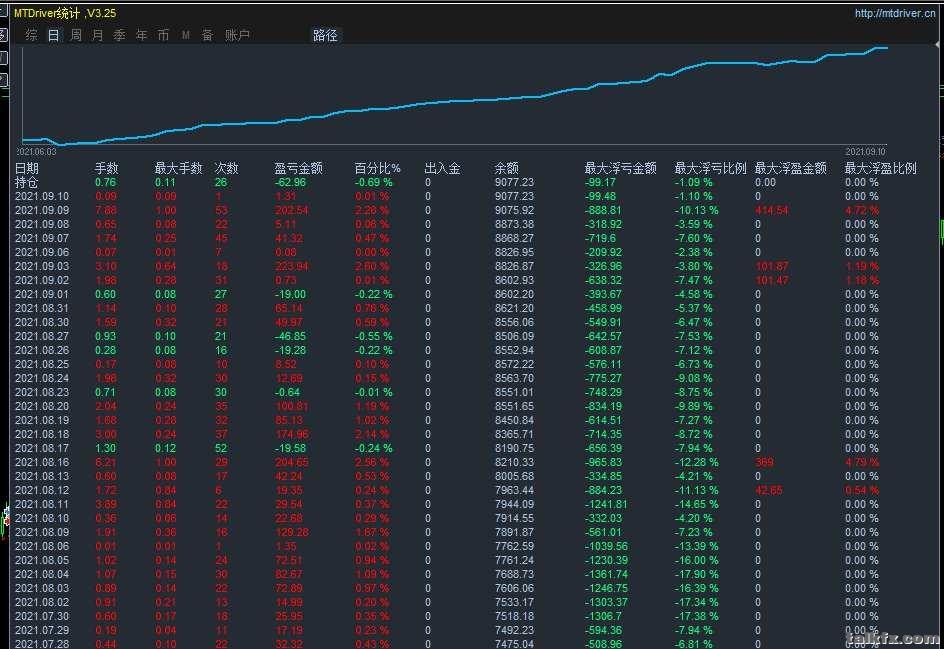Click floating loss ratio -12.28 %
Viewport: 944px width, 649px height.
[697, 462]
